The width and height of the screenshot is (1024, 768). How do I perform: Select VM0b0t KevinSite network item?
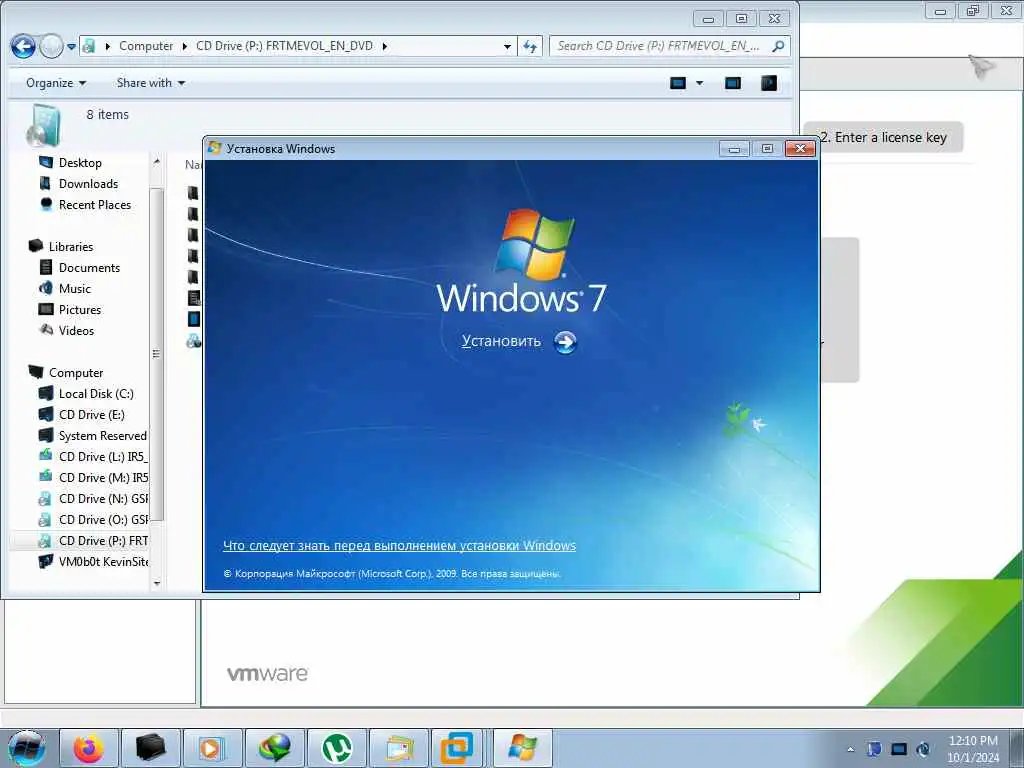pyautogui.click(x=103, y=562)
